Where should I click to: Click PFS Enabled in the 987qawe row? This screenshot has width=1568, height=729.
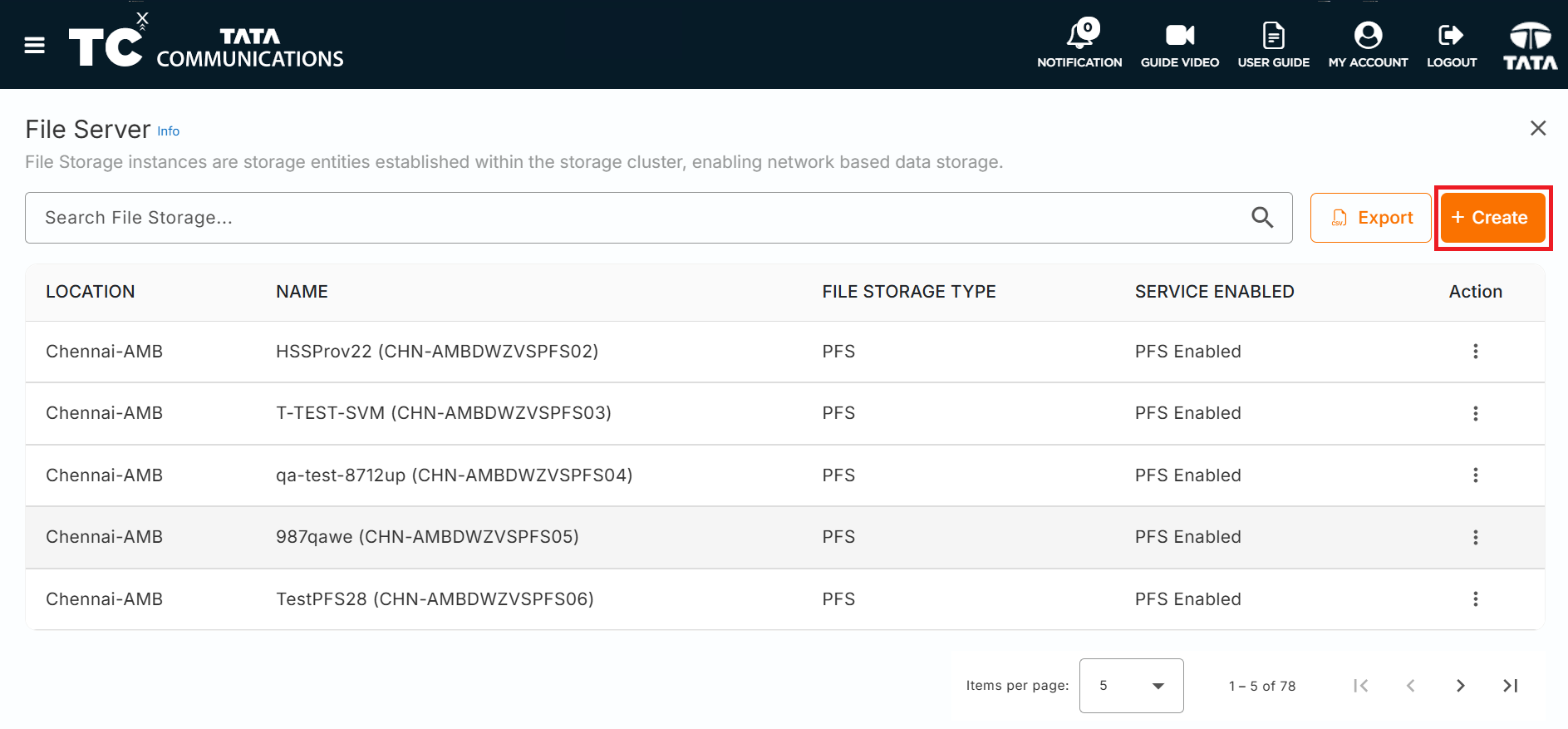point(1188,537)
